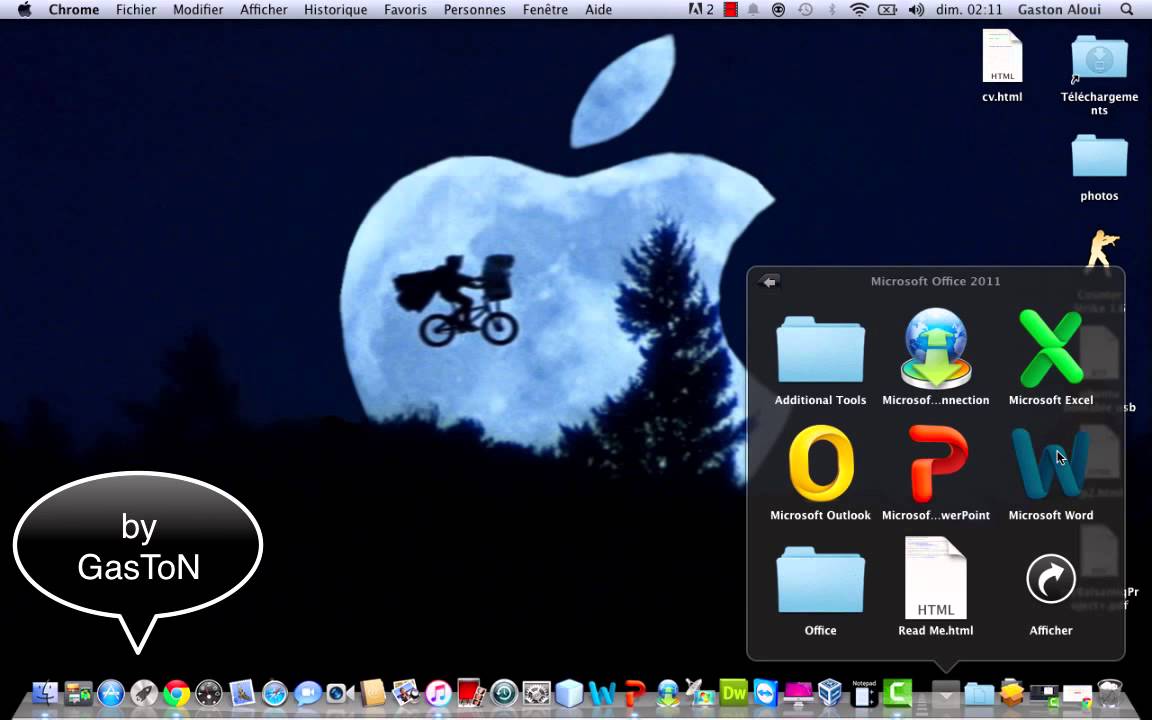Open the Fenêtre menu
Viewport: 1152px width, 720px height.
click(545, 10)
